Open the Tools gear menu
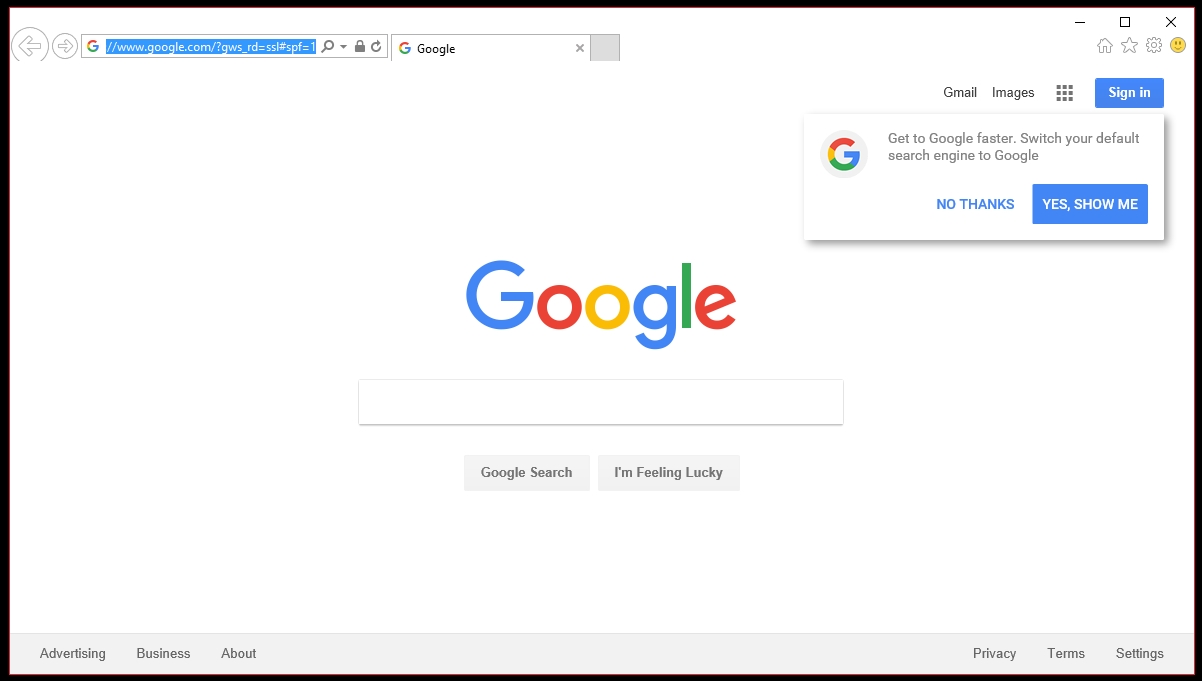The height and width of the screenshot is (681, 1202). click(x=1154, y=45)
